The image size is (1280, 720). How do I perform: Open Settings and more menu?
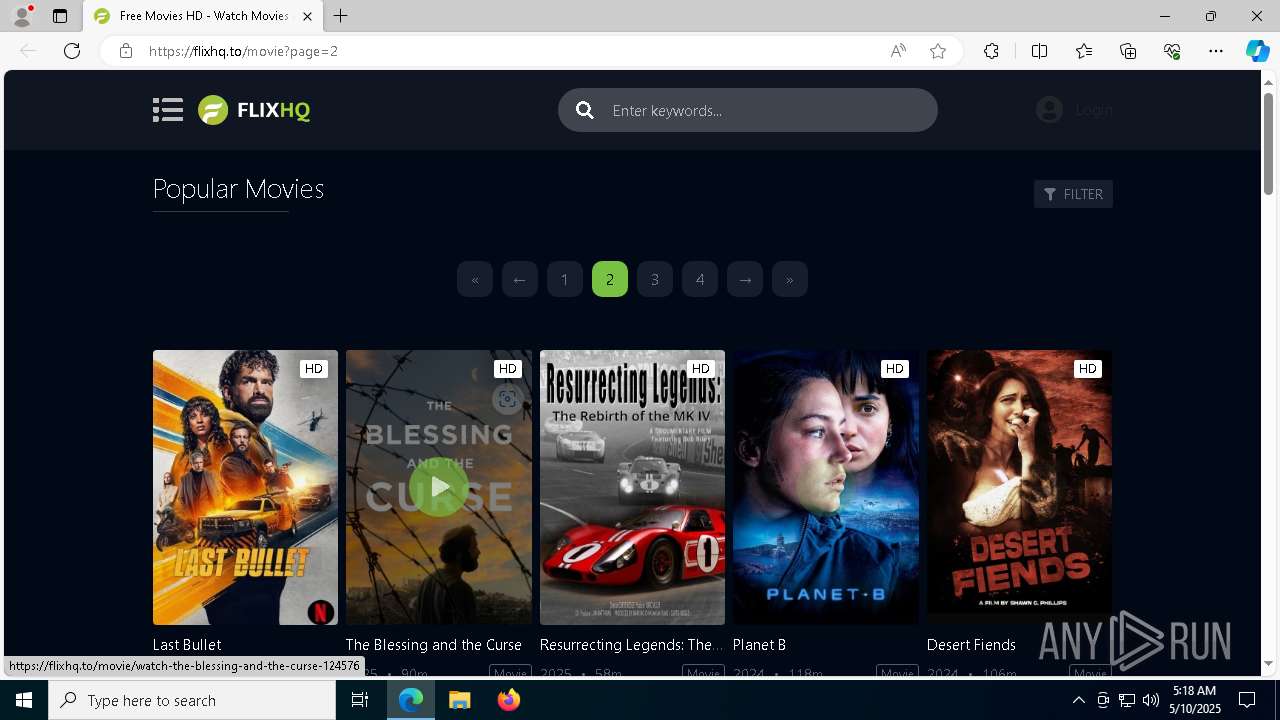[x=1216, y=51]
